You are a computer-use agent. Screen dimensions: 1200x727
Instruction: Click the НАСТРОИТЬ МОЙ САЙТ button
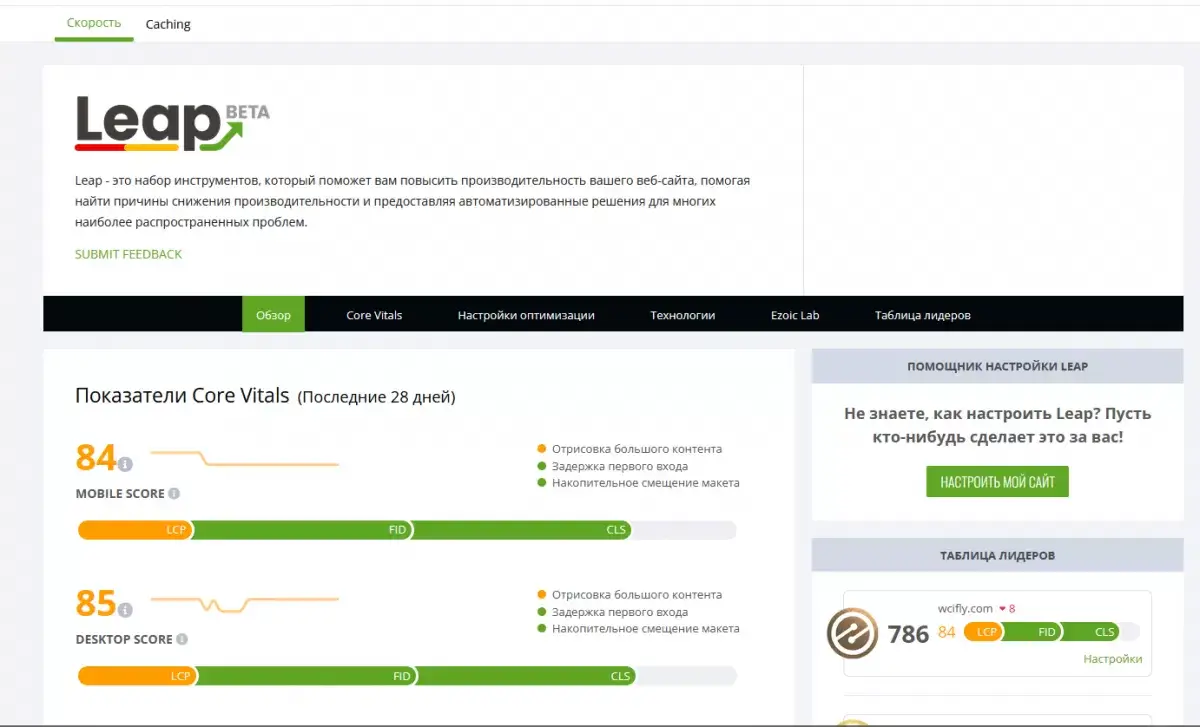point(997,482)
